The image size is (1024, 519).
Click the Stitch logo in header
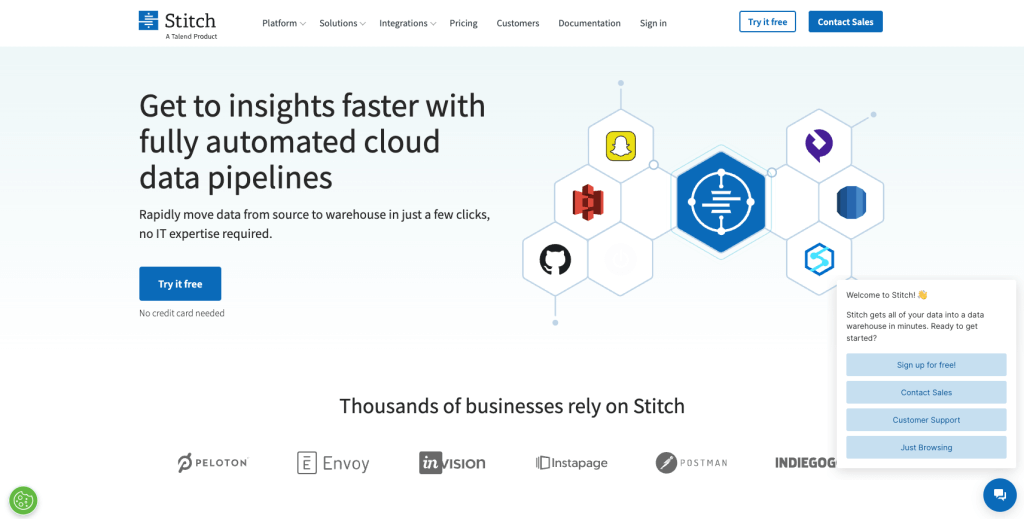click(178, 24)
